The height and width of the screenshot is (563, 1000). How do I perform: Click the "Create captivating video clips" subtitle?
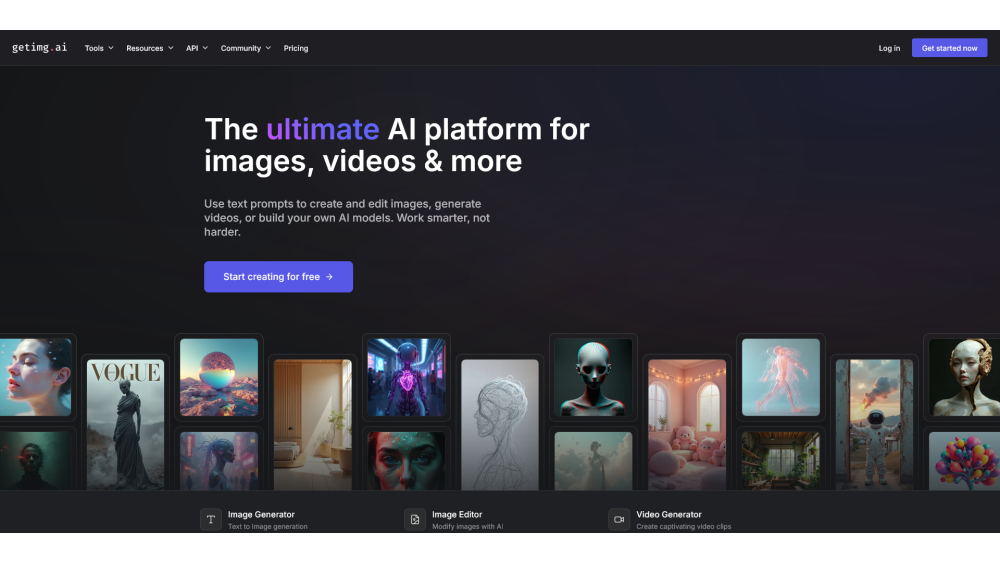pos(684,527)
